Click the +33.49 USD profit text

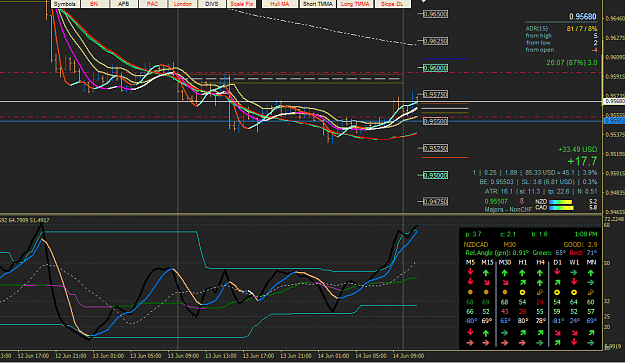pyautogui.click(x=578, y=149)
